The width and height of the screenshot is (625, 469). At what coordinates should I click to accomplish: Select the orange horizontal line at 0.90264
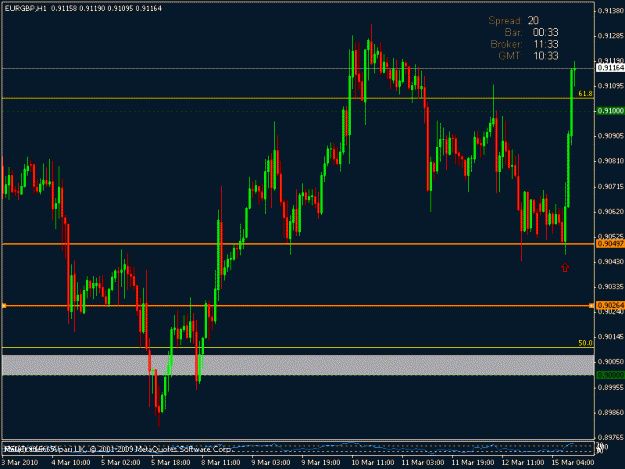pos(298,306)
